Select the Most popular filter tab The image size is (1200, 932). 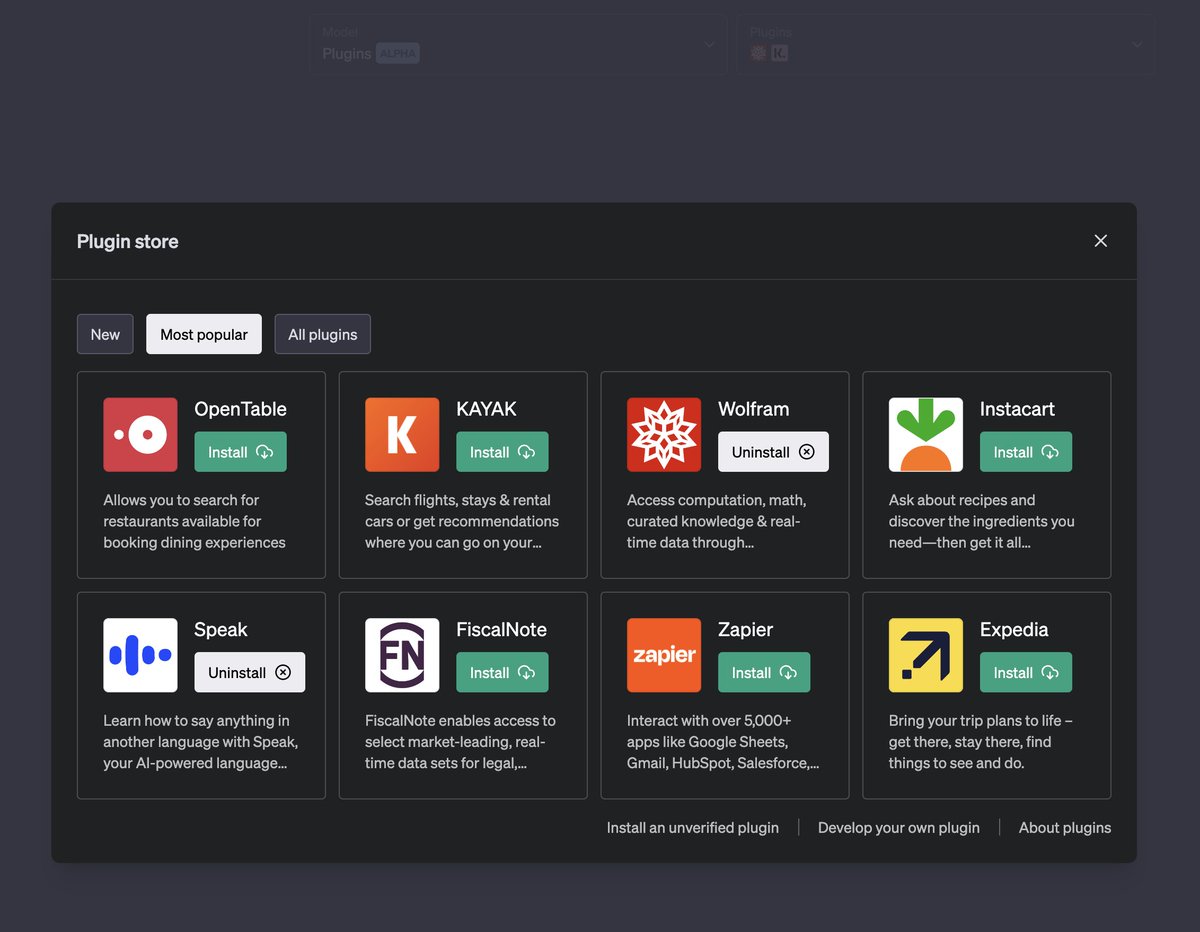tap(204, 334)
